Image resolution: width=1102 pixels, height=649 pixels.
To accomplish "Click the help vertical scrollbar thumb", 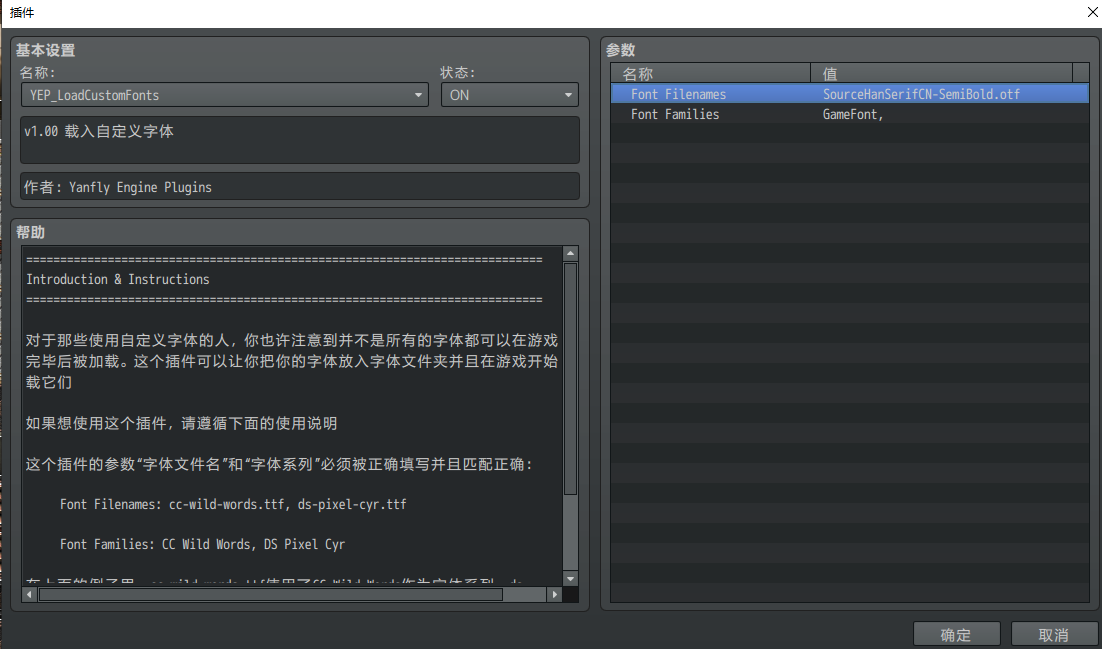I will 571,380.
